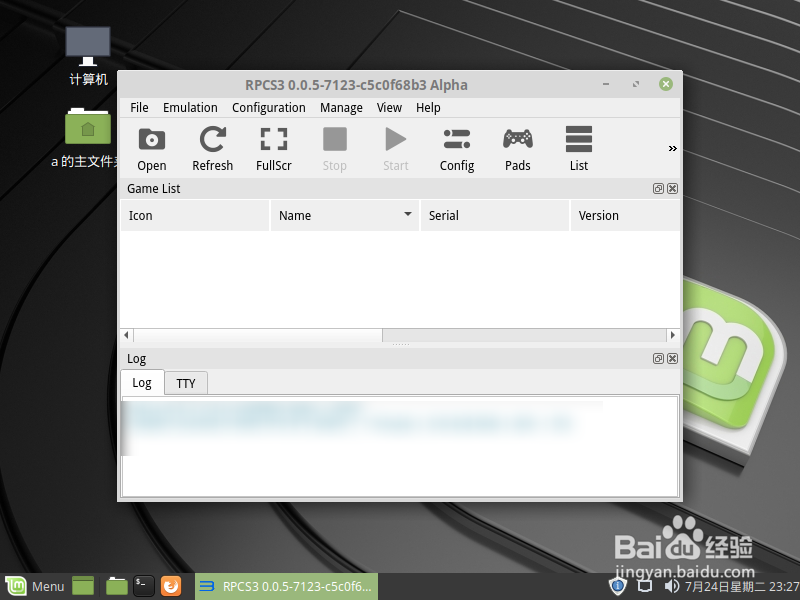Switch to the TTY tab
Viewport: 800px width, 600px height.
pos(186,384)
